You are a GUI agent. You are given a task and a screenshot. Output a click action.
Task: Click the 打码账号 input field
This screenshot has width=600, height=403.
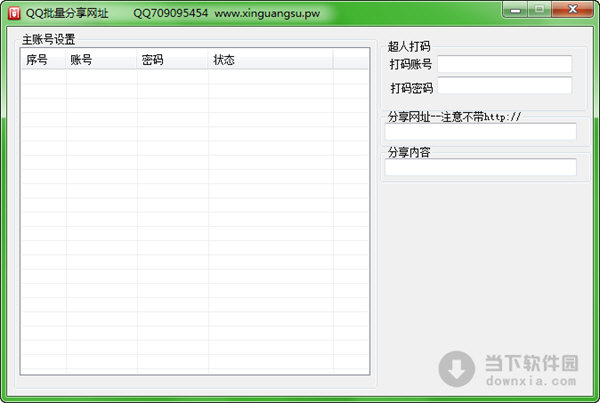[x=505, y=64]
